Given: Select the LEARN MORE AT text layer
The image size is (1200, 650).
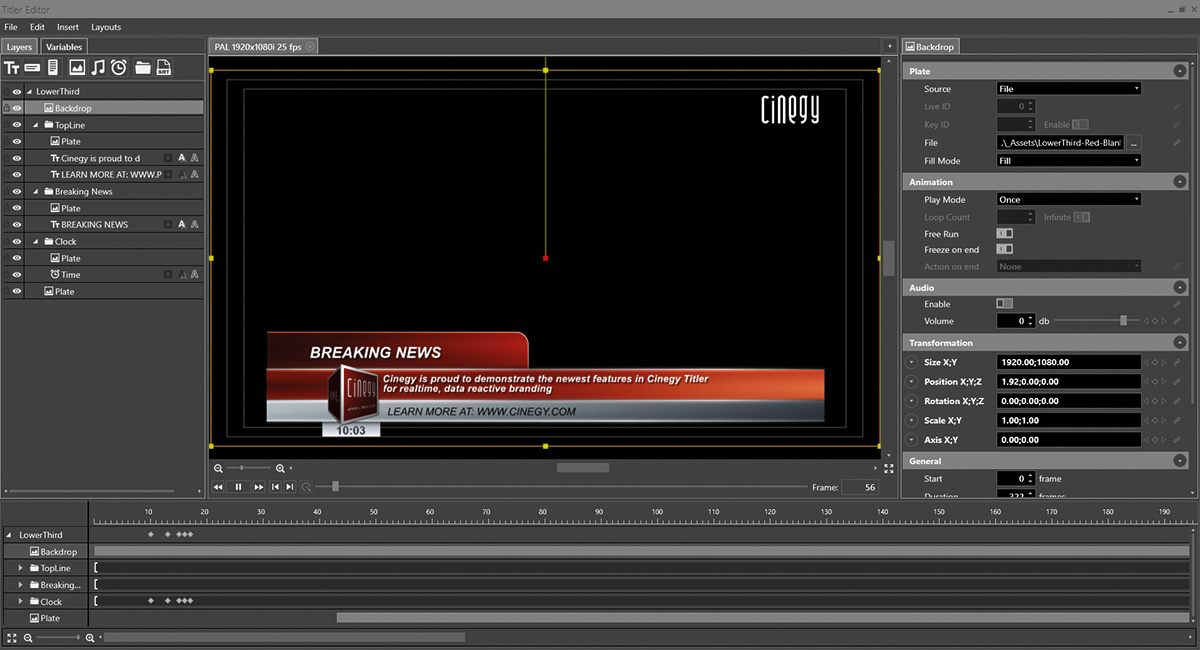Looking at the screenshot, I should point(111,175).
